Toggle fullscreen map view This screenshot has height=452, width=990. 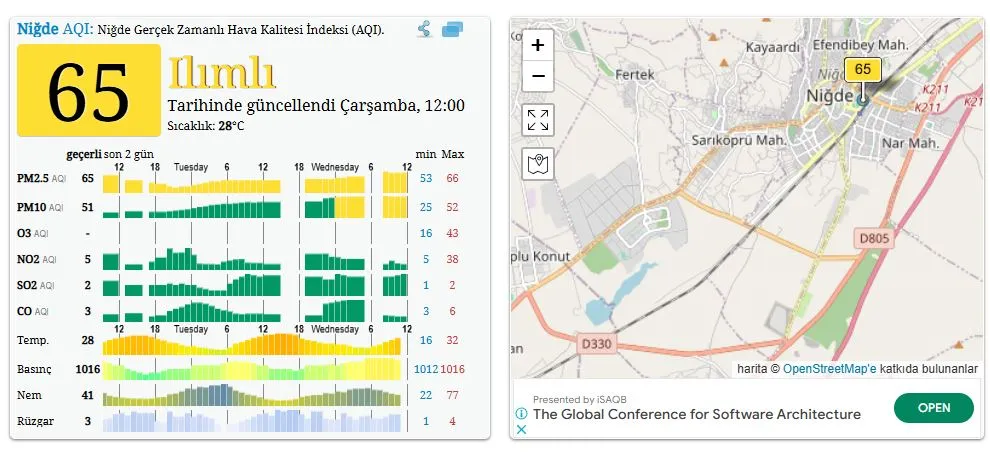pyautogui.click(x=538, y=121)
